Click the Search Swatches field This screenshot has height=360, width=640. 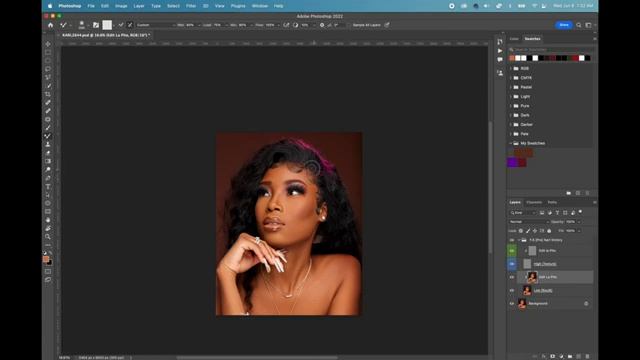551,49
